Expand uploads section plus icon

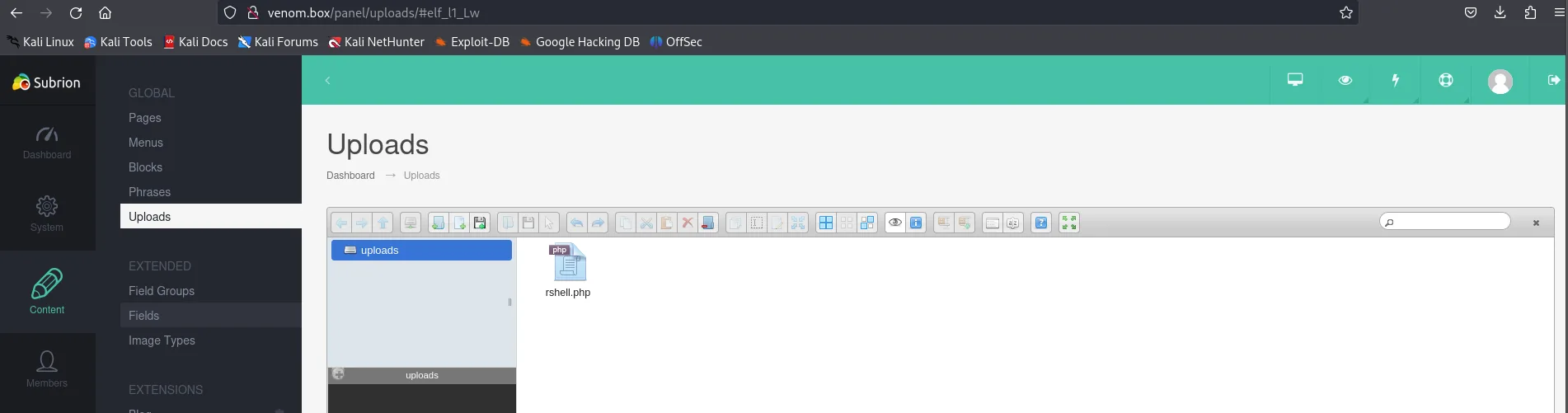pos(338,374)
